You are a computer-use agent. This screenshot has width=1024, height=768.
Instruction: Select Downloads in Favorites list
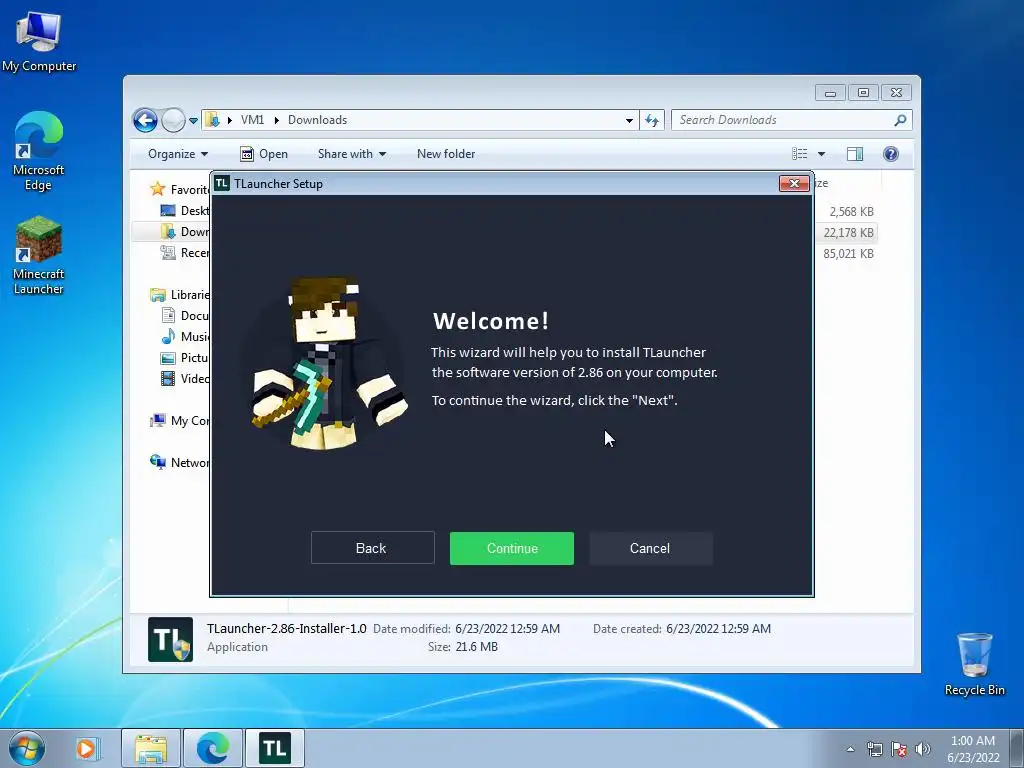(x=185, y=232)
